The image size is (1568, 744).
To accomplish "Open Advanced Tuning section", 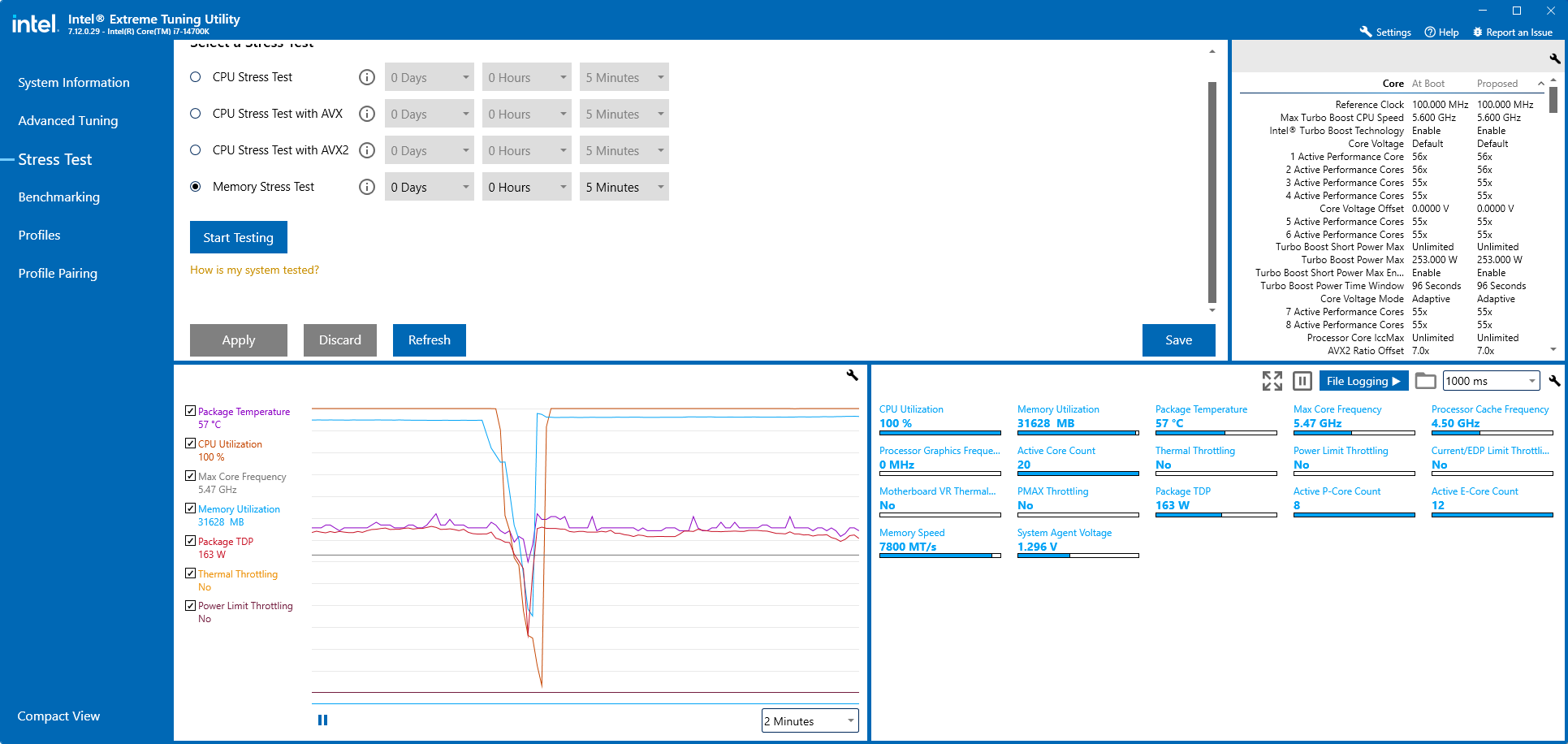I will (68, 121).
